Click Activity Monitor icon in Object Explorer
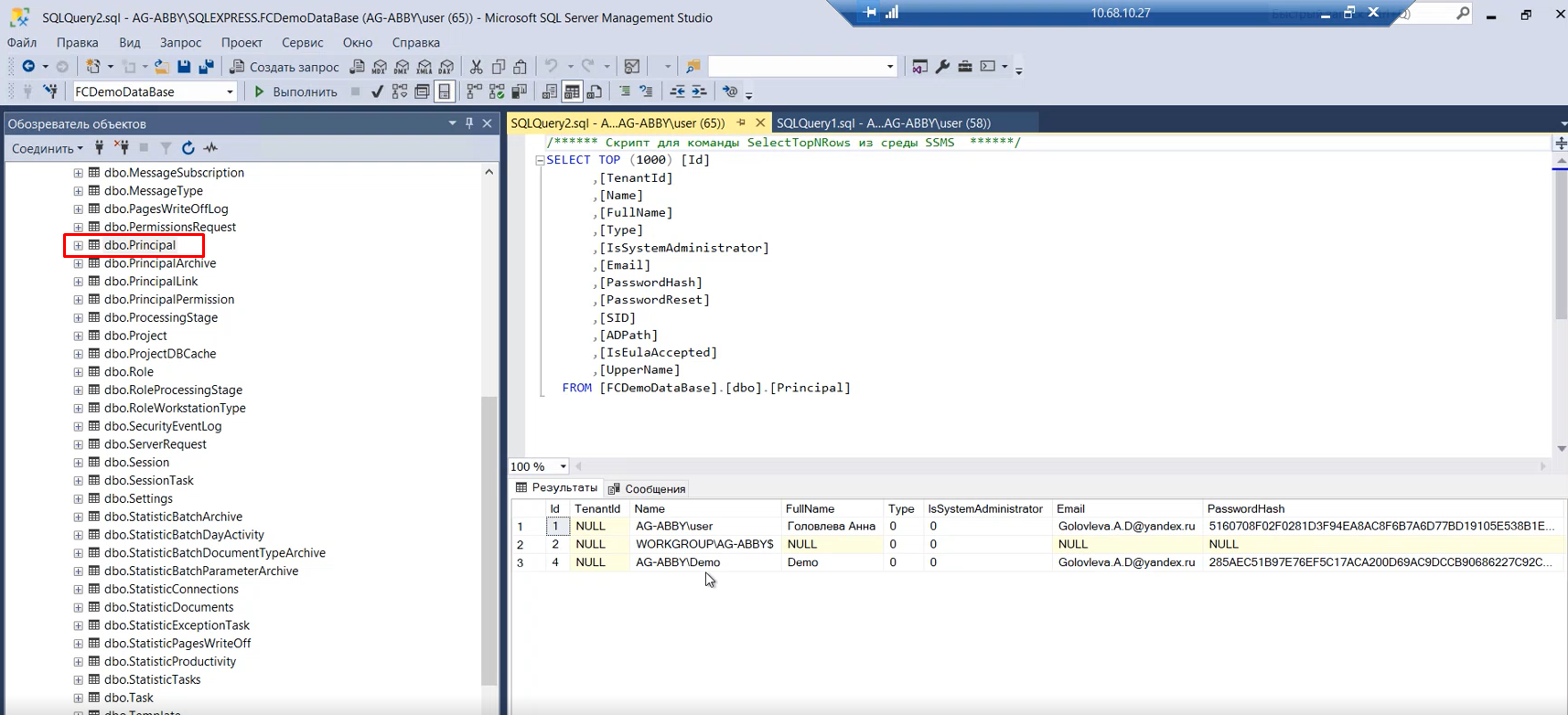The width and height of the screenshot is (1568, 715). (210, 147)
